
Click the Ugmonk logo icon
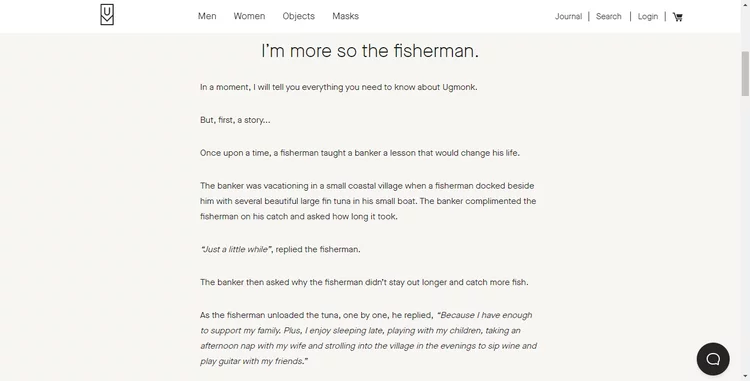click(107, 15)
